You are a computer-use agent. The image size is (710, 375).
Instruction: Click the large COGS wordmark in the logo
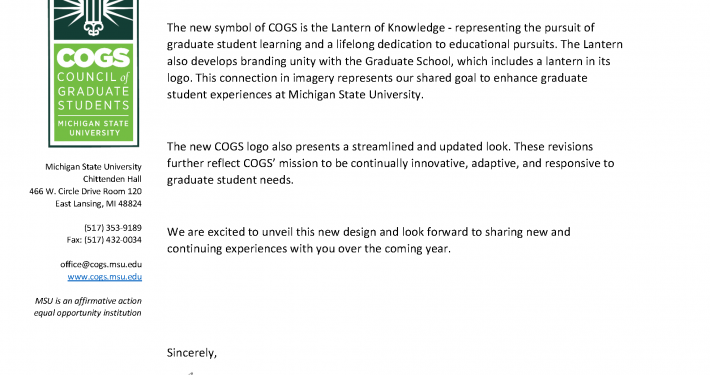[x=94, y=58]
